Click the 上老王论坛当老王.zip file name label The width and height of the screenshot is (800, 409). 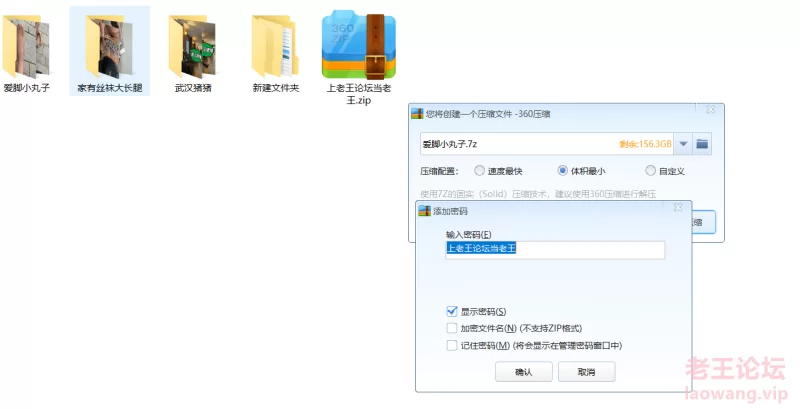tap(359, 94)
